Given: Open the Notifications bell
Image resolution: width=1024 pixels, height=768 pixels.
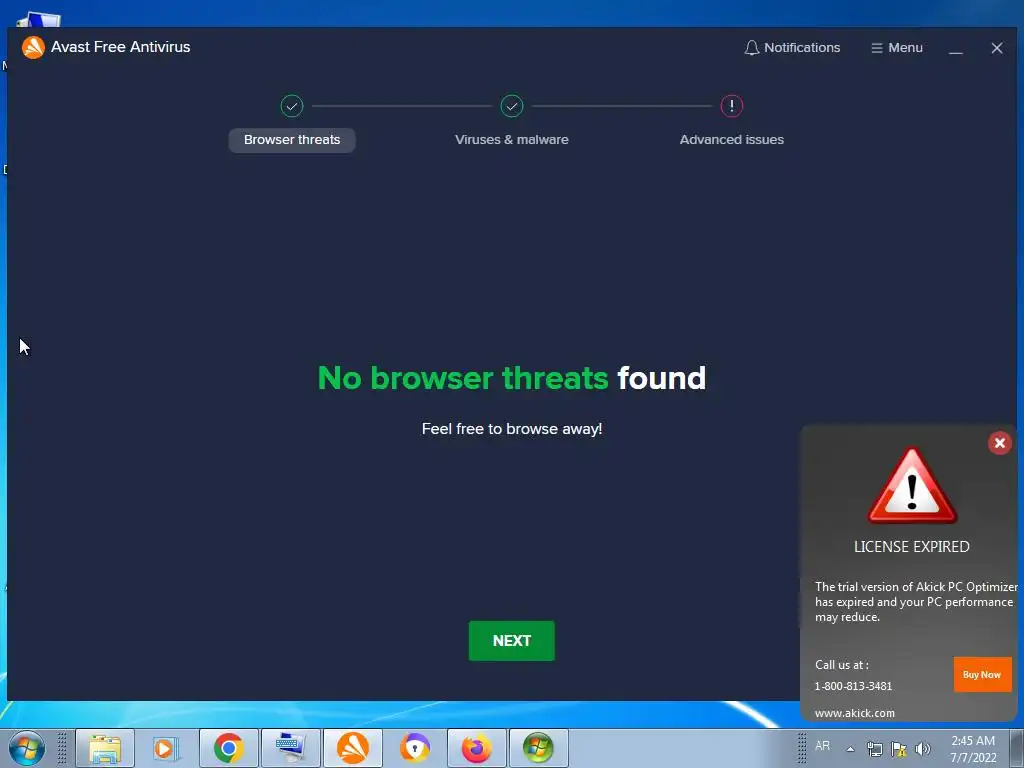Looking at the screenshot, I should pyautogui.click(x=792, y=48).
